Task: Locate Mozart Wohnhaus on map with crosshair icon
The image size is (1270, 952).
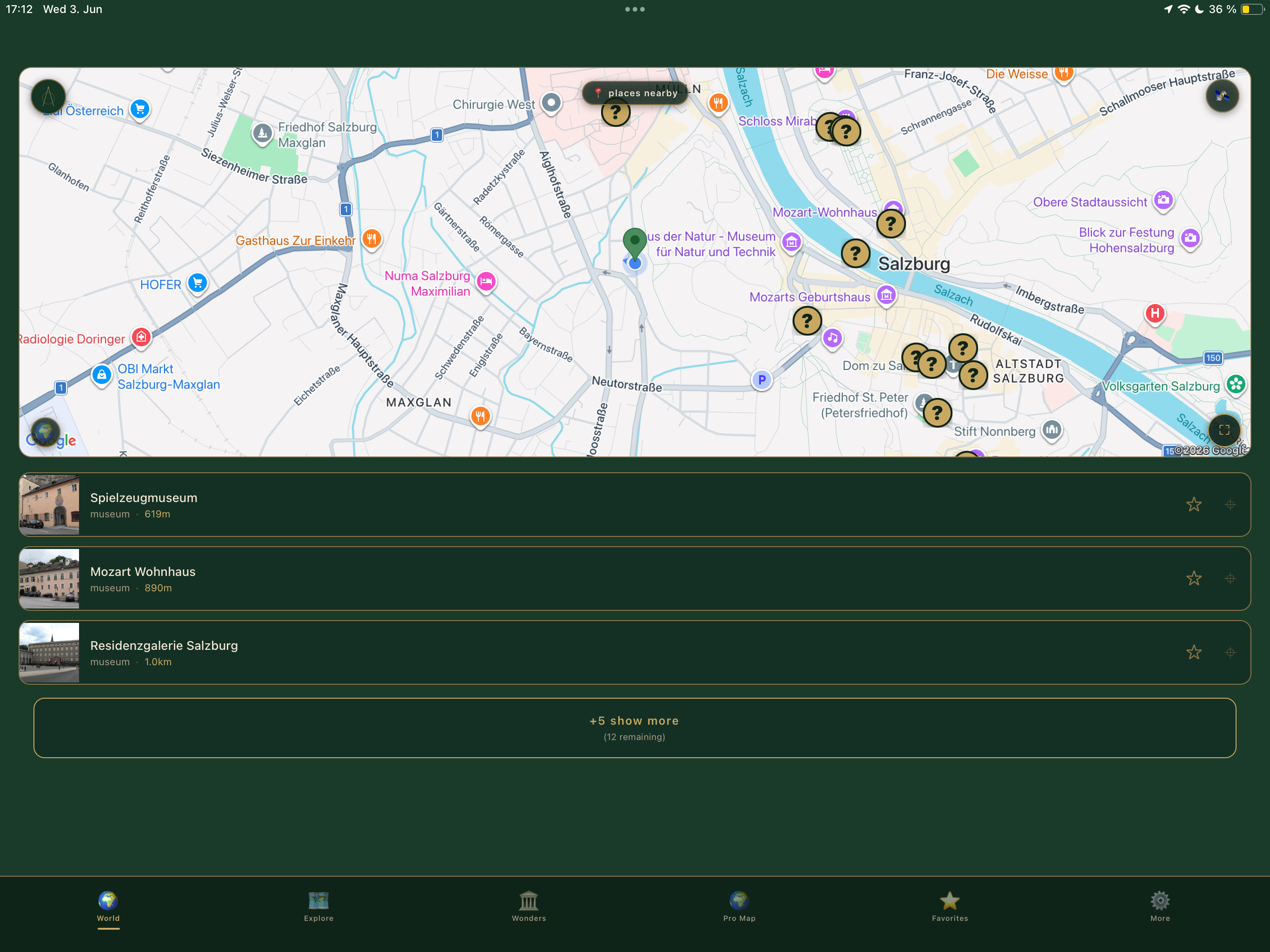Action: point(1230,578)
